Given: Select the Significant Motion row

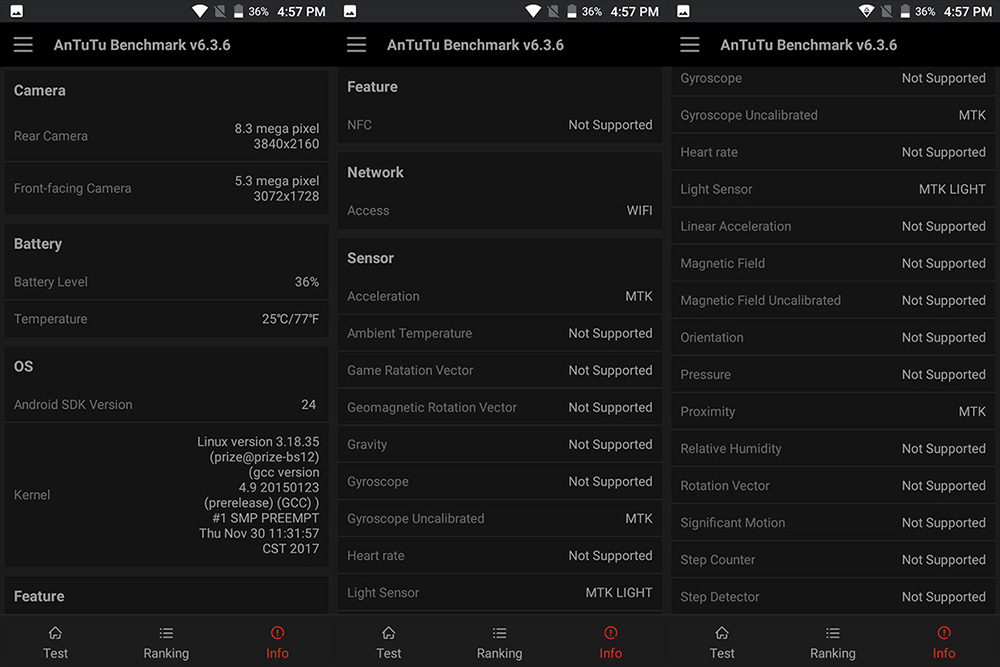Looking at the screenshot, I should coord(833,522).
